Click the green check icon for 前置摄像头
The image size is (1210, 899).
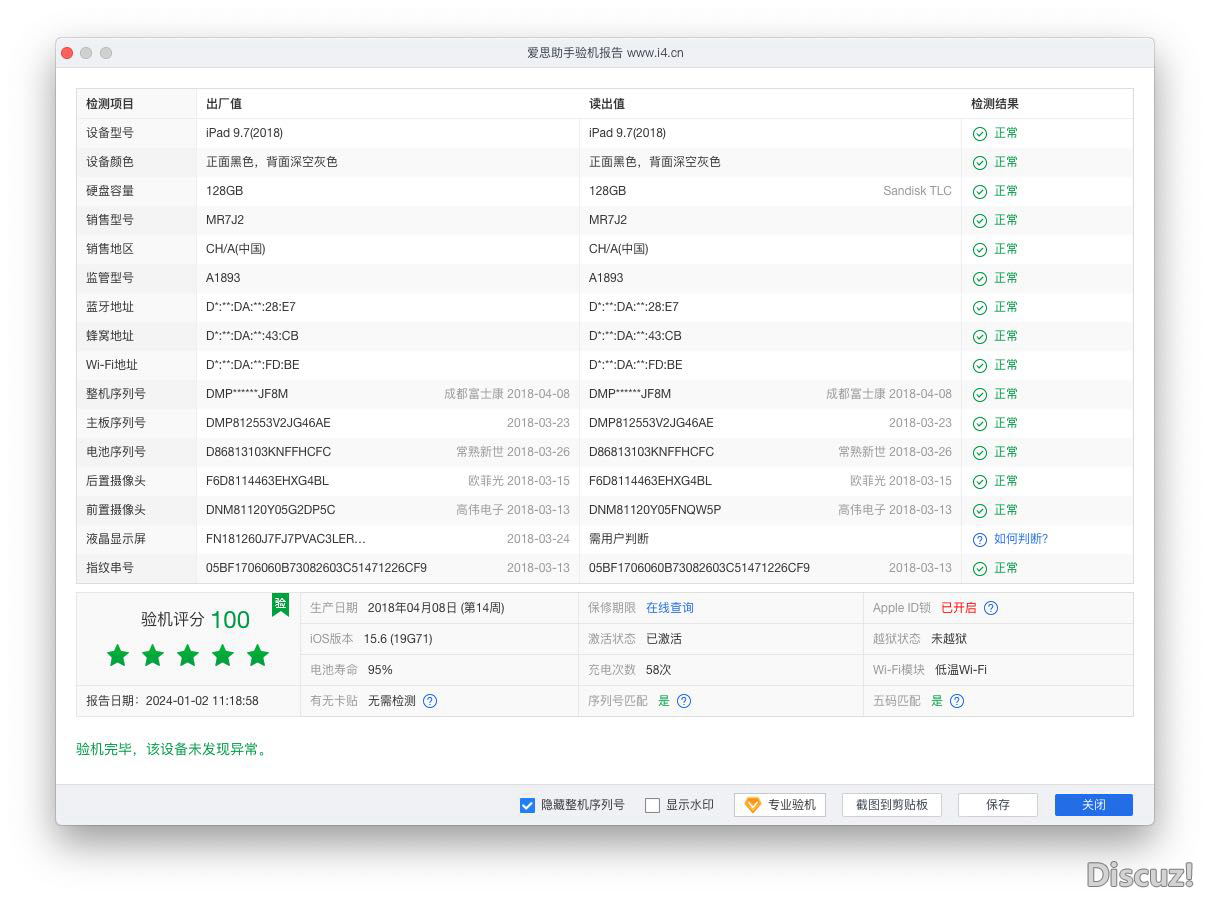(980, 510)
